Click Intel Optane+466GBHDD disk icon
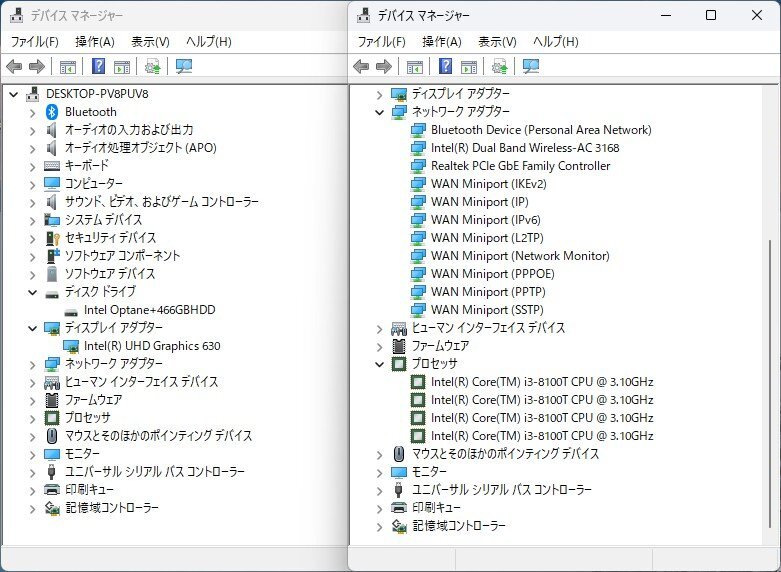The image size is (781, 572). [71, 312]
